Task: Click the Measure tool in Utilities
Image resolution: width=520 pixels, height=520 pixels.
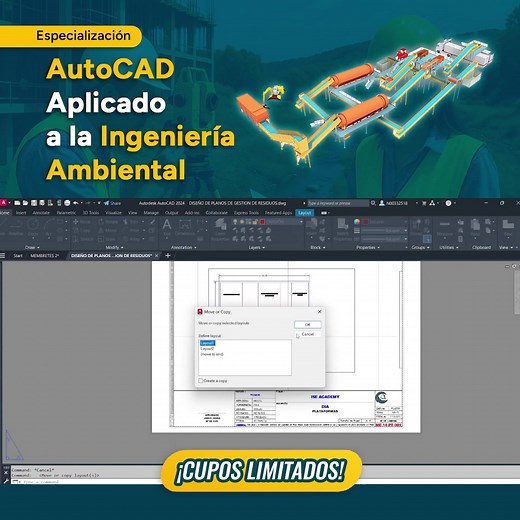Action: click(445, 228)
